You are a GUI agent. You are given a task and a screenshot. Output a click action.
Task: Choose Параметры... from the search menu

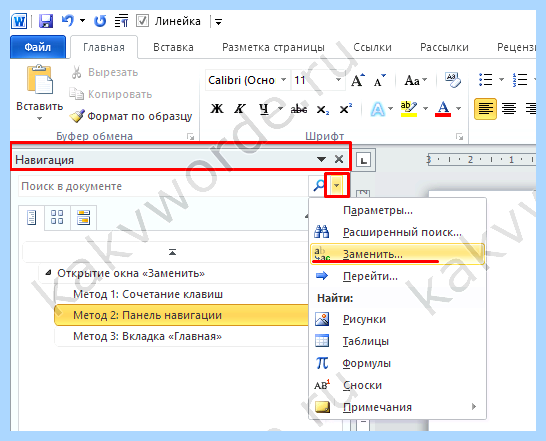pos(397,210)
